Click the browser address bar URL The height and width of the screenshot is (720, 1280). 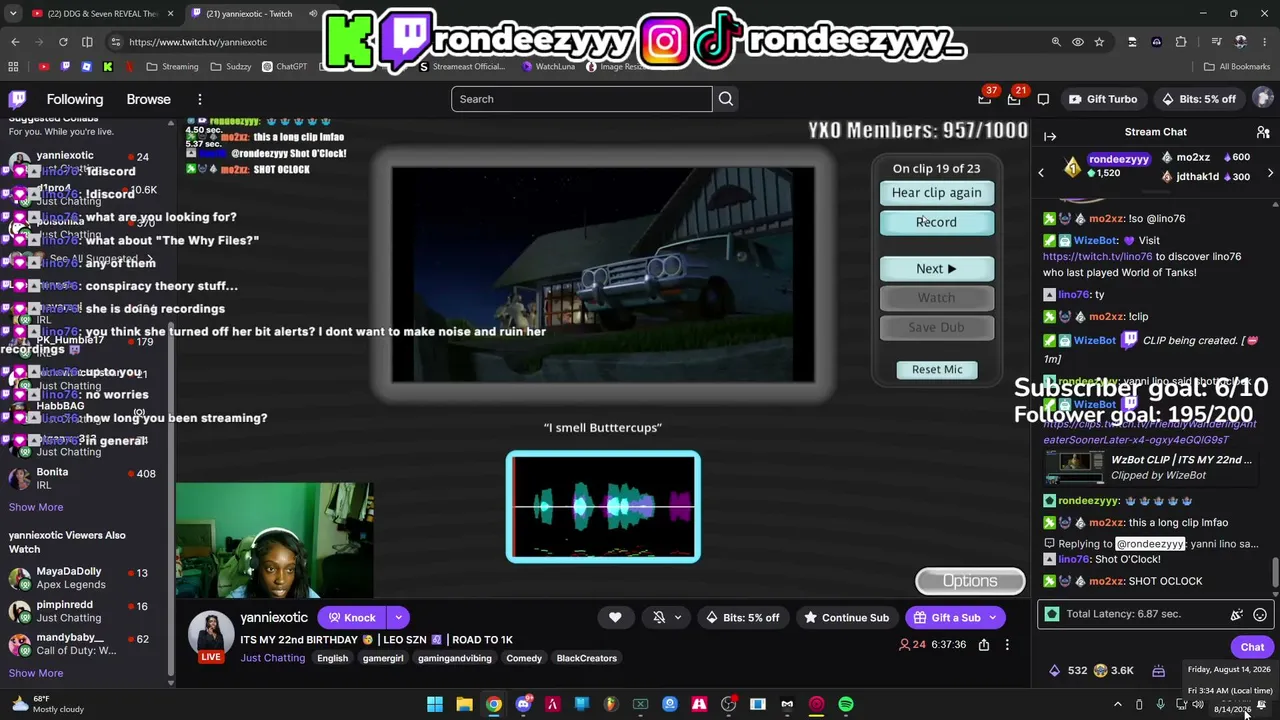(x=198, y=42)
